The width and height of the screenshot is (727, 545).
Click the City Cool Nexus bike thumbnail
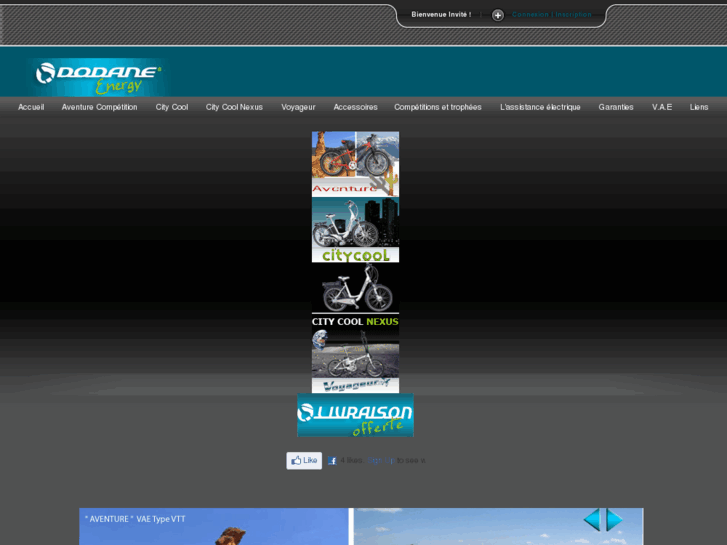pos(355,295)
